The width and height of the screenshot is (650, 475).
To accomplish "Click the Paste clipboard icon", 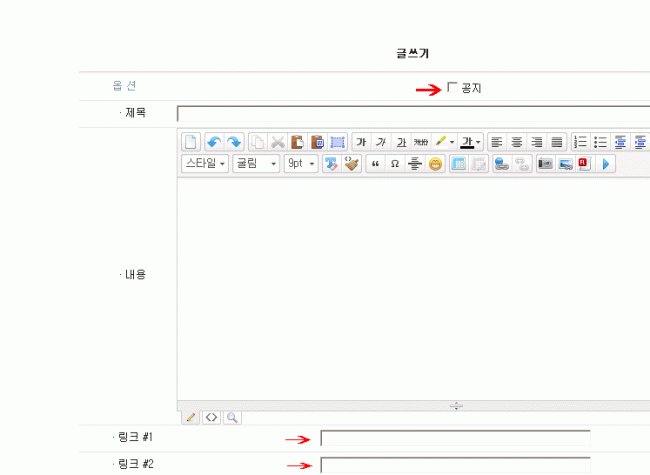I will (x=297, y=142).
